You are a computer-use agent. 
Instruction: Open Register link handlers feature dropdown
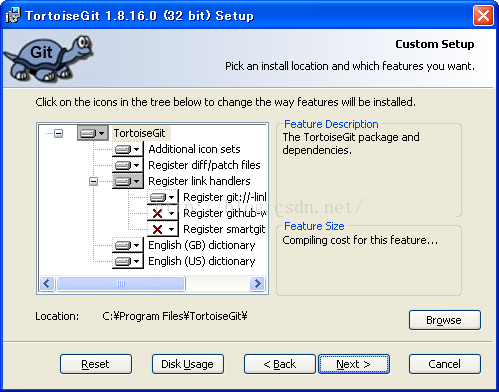(128, 181)
